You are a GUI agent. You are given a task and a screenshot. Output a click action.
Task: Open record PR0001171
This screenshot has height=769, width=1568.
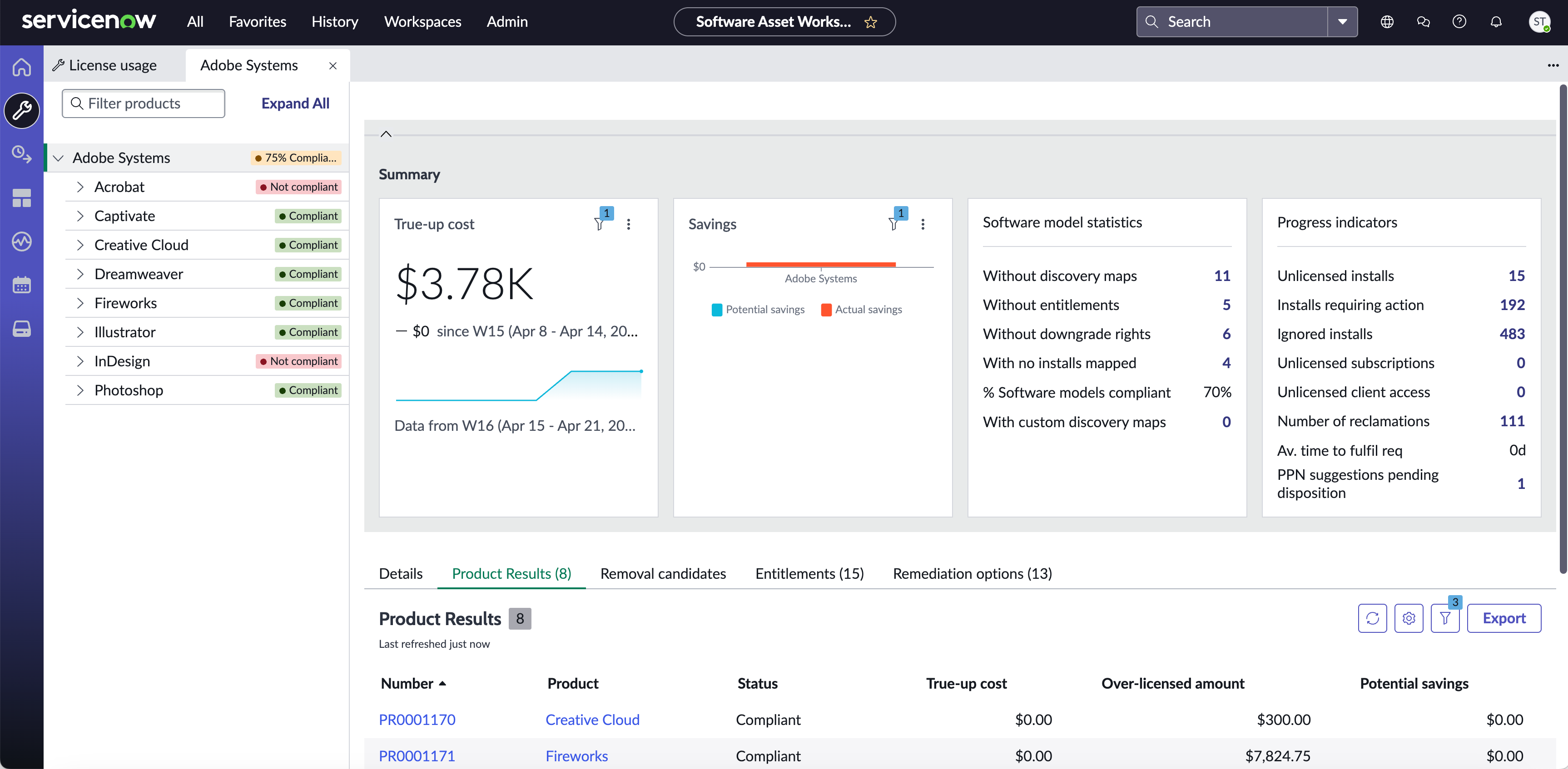[x=417, y=756]
